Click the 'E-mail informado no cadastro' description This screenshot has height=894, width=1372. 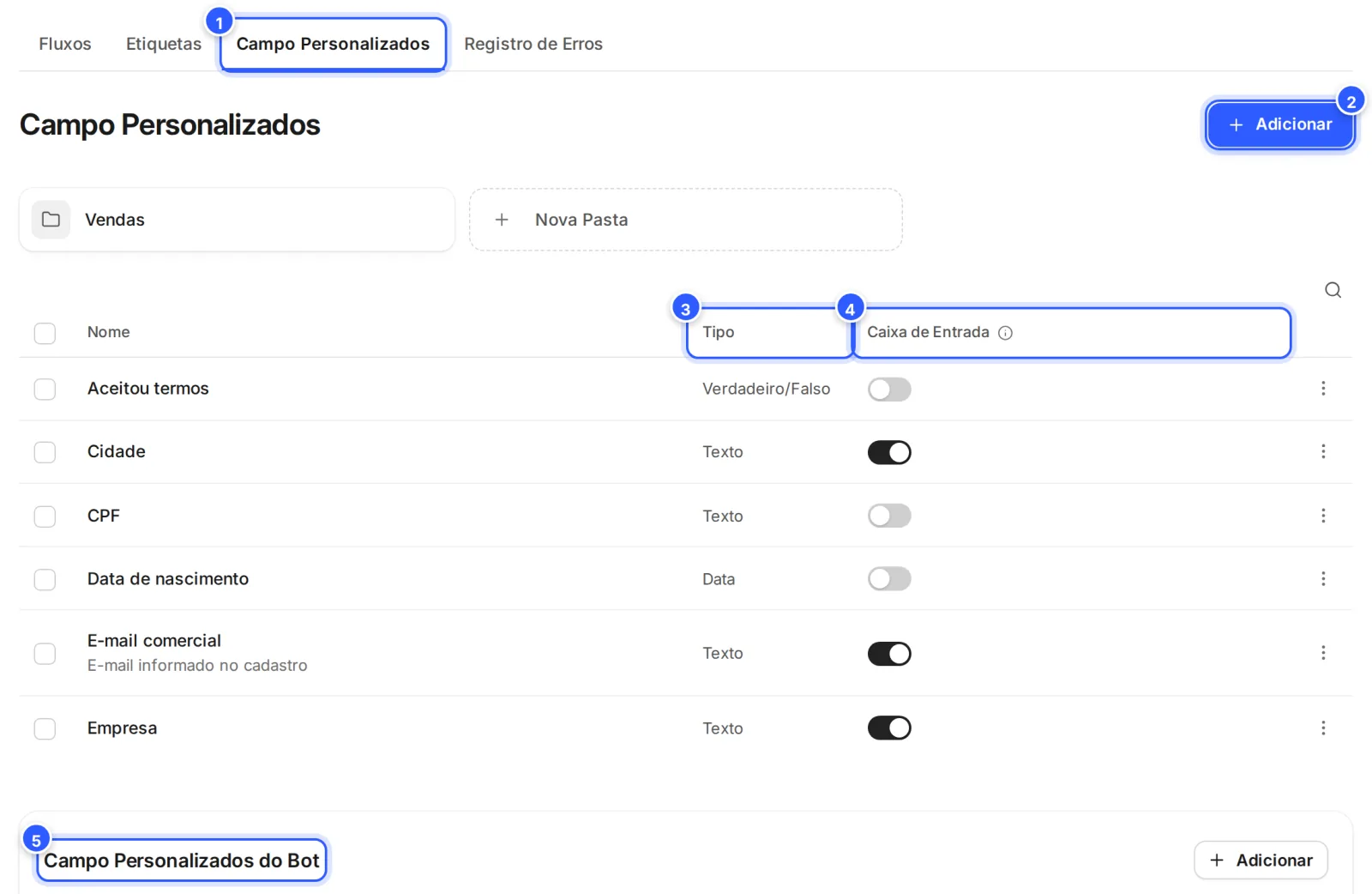(197, 666)
